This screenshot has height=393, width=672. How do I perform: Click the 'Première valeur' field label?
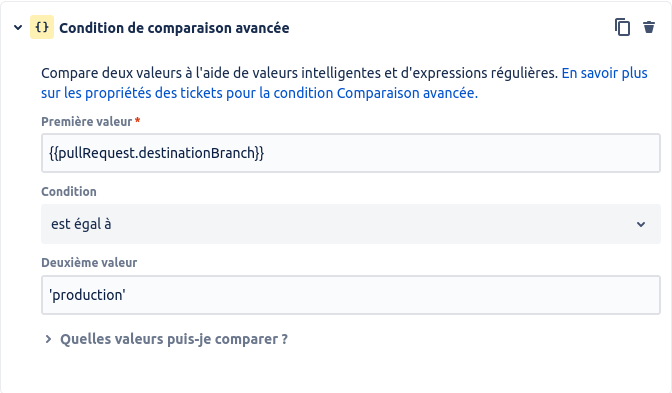click(x=87, y=122)
